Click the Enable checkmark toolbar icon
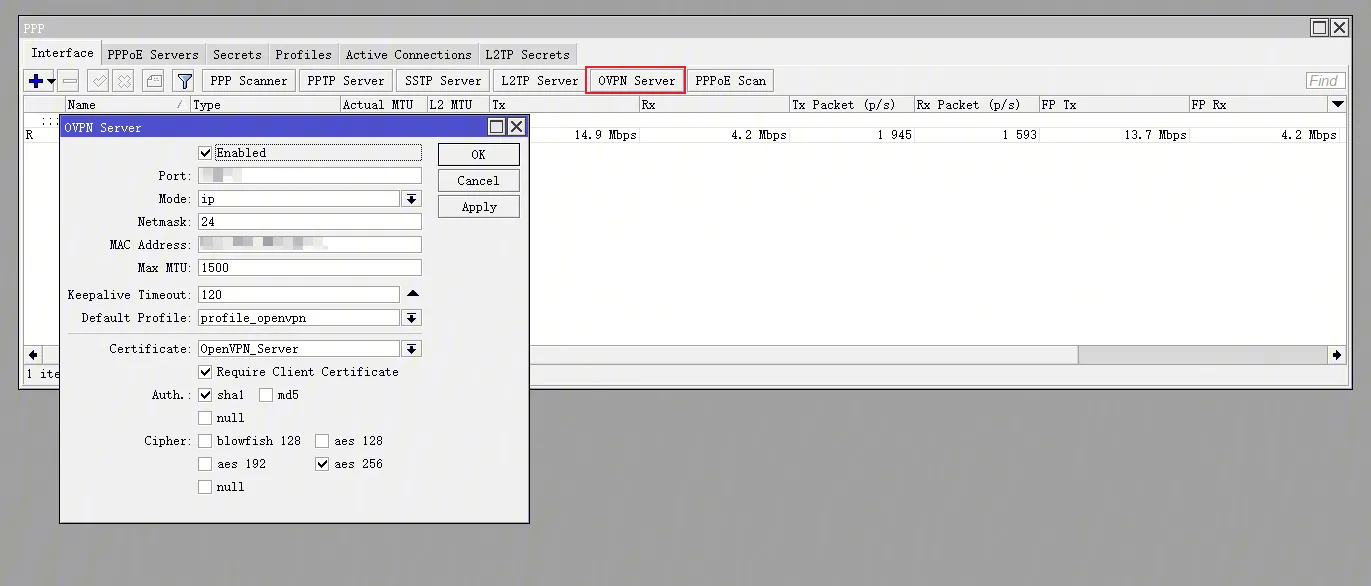Screen dimensions: 1371x586 click(x=98, y=81)
